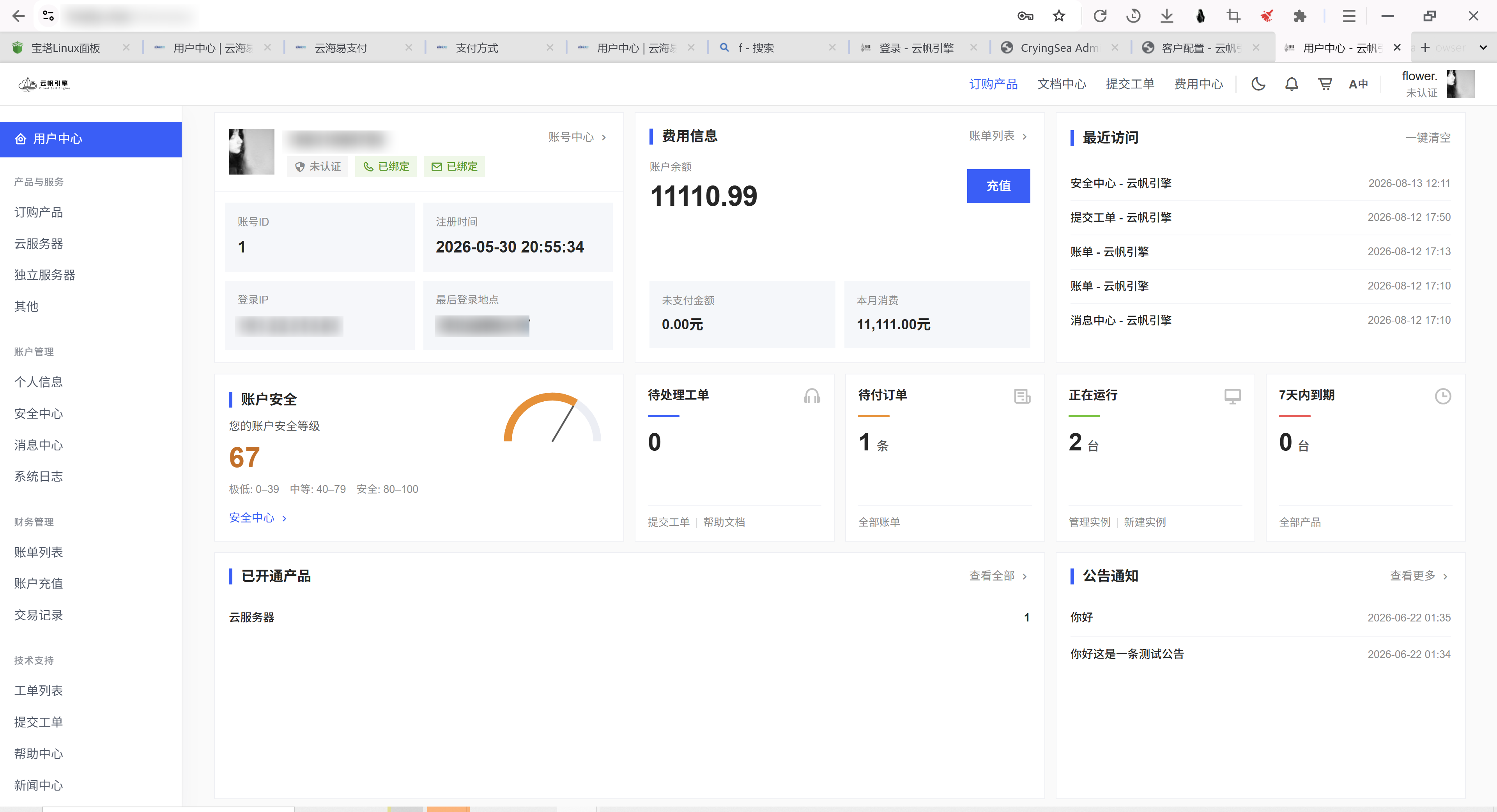This screenshot has height=812, width=1497.
Task: Go back with browser arrow
Action: tap(18, 16)
